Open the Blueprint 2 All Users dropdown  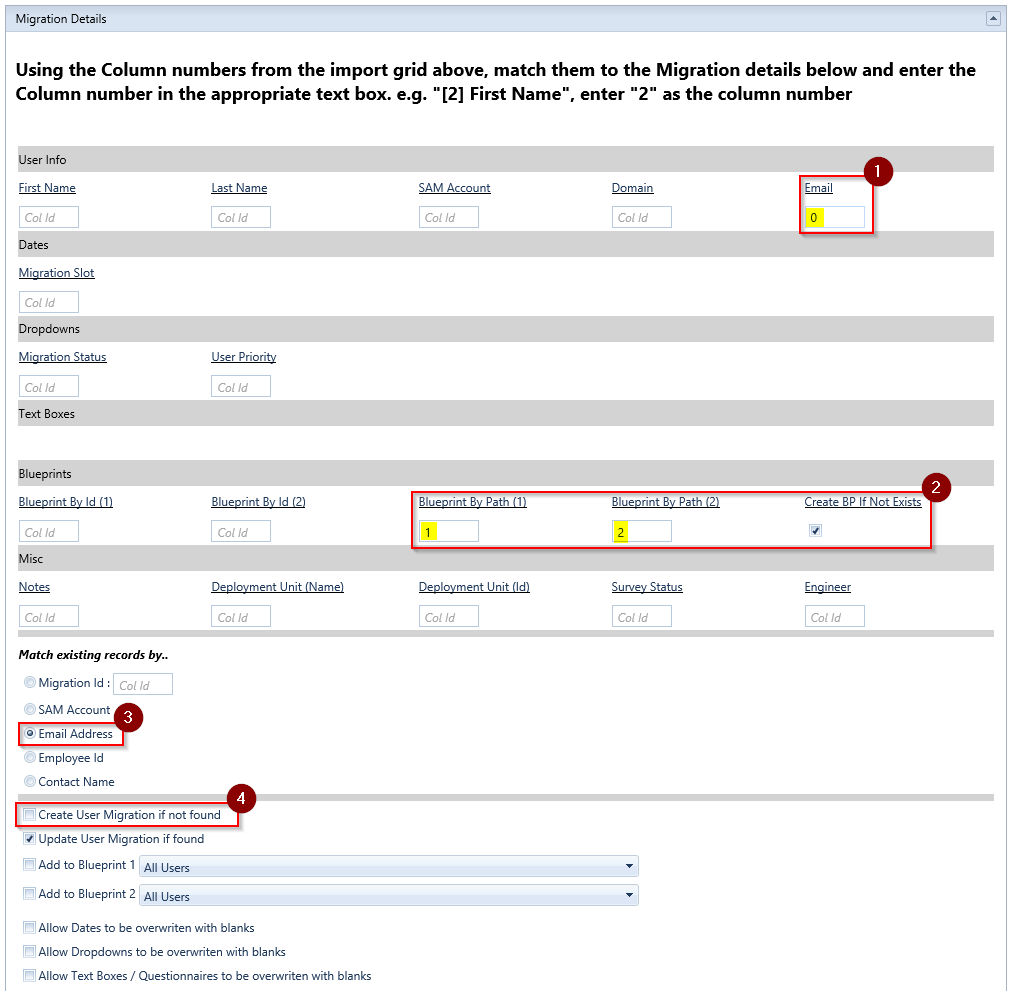coord(389,895)
